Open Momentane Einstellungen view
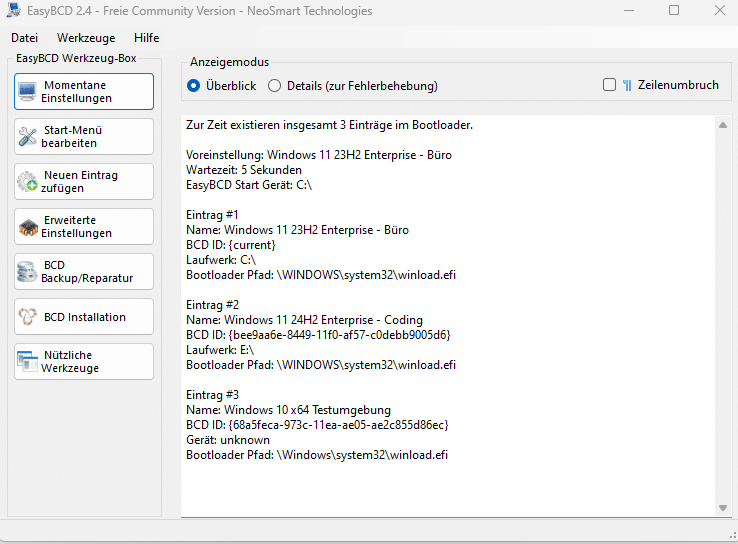The height and width of the screenshot is (544, 738). 84,91
